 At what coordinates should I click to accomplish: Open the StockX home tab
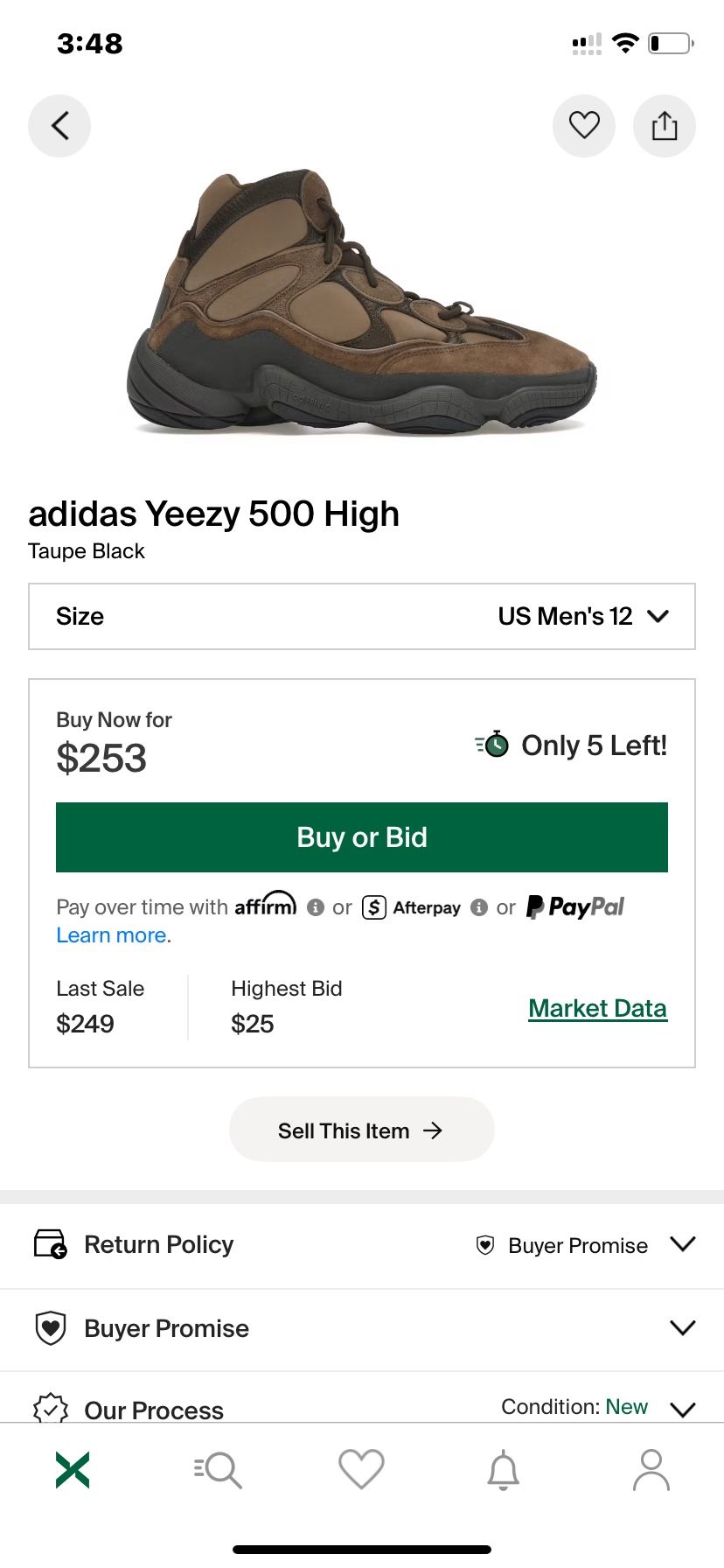tap(73, 1470)
